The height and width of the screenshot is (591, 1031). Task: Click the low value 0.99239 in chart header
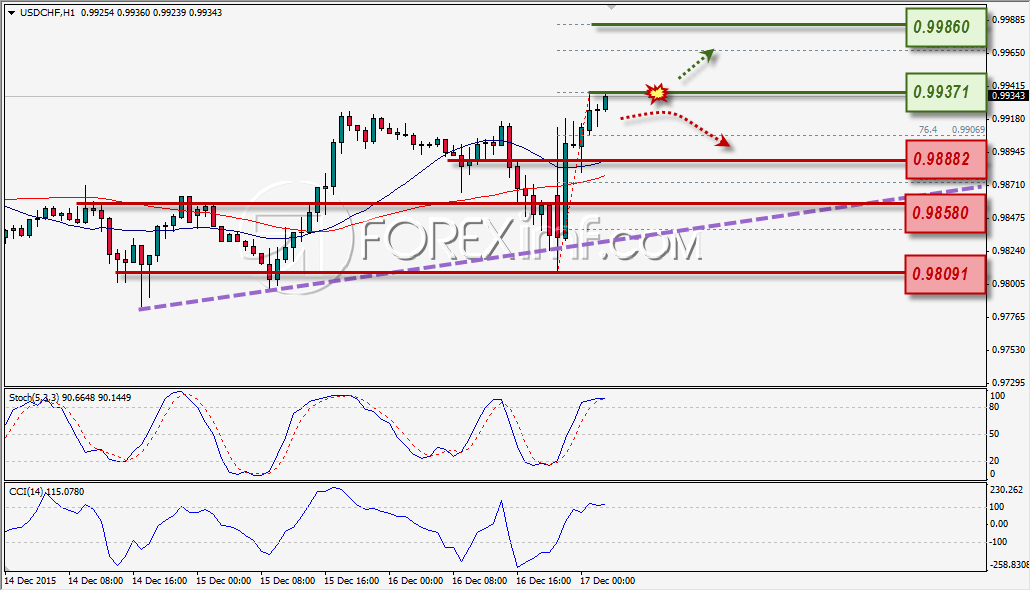pyautogui.click(x=170, y=12)
